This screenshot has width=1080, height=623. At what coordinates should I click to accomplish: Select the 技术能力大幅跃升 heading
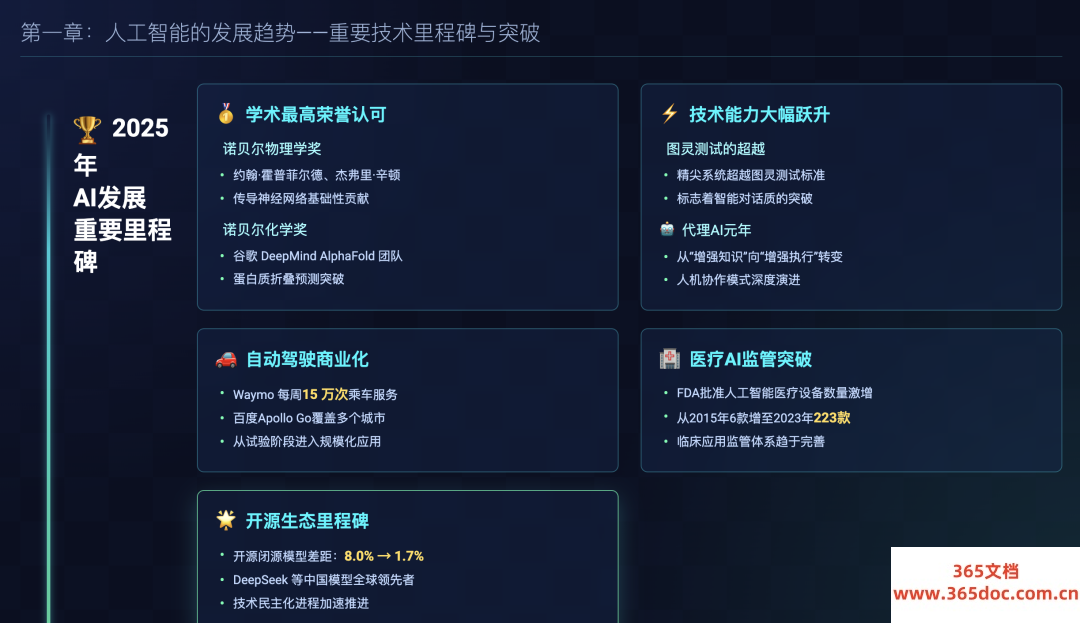759,114
